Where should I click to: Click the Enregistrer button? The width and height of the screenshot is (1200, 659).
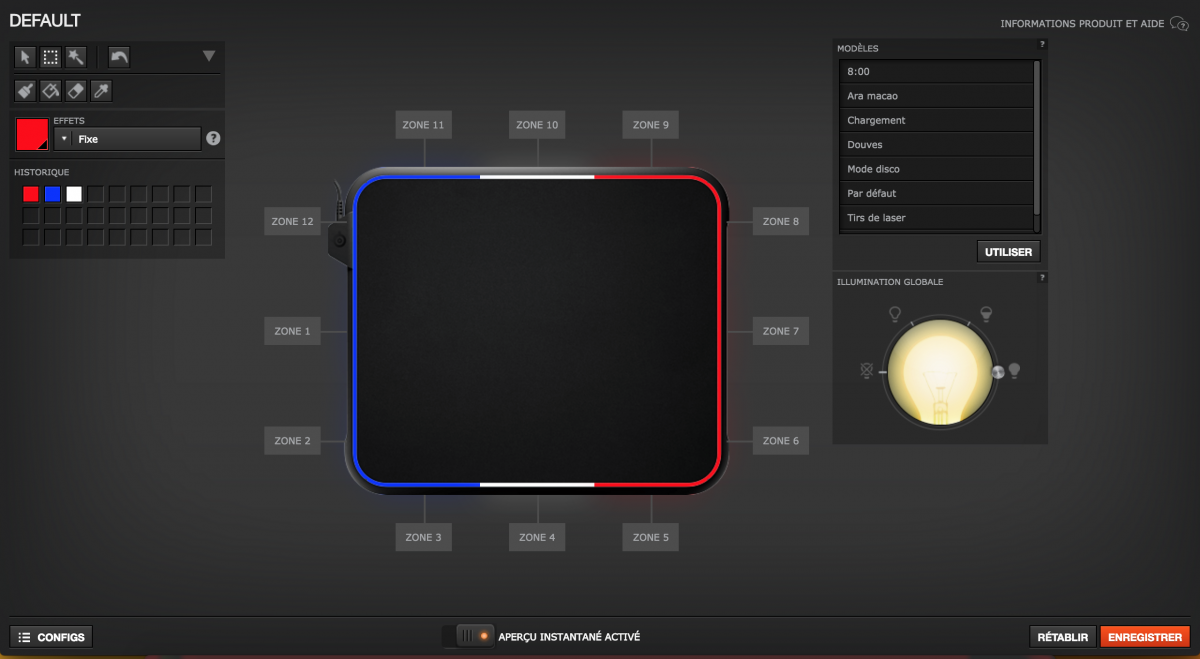[x=1145, y=637]
